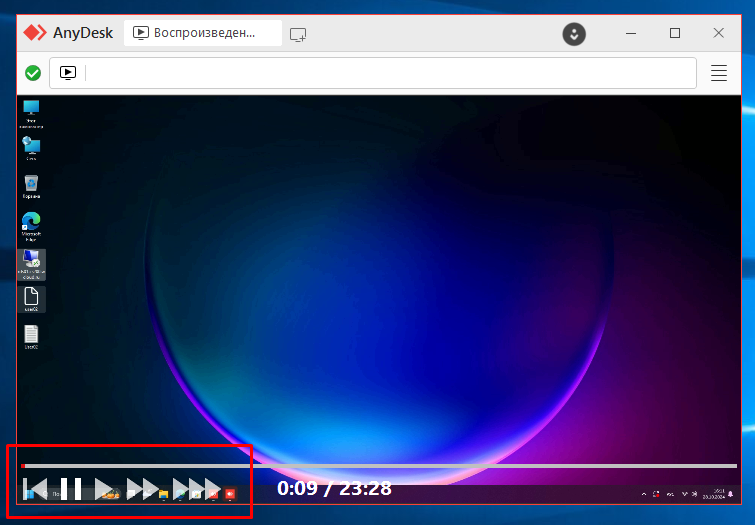Click the playback icon in the address bar

(68, 73)
